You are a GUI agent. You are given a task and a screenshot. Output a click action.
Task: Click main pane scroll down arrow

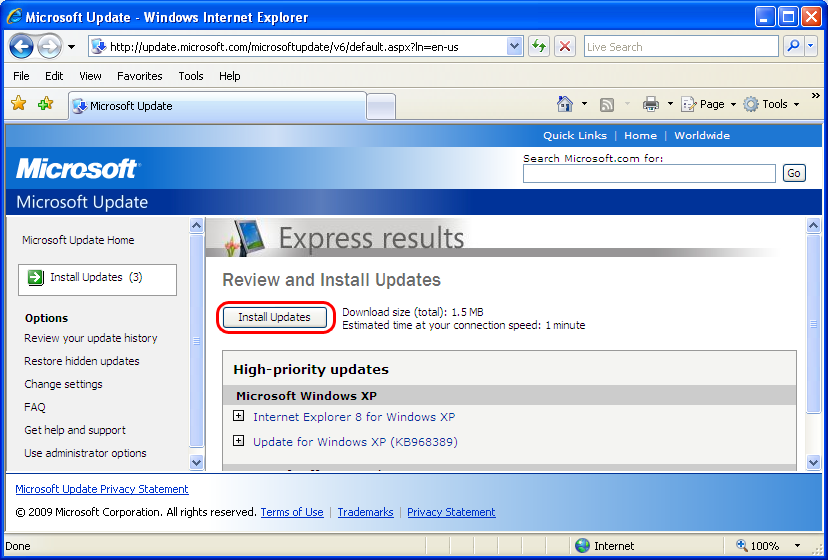[x=814, y=462]
